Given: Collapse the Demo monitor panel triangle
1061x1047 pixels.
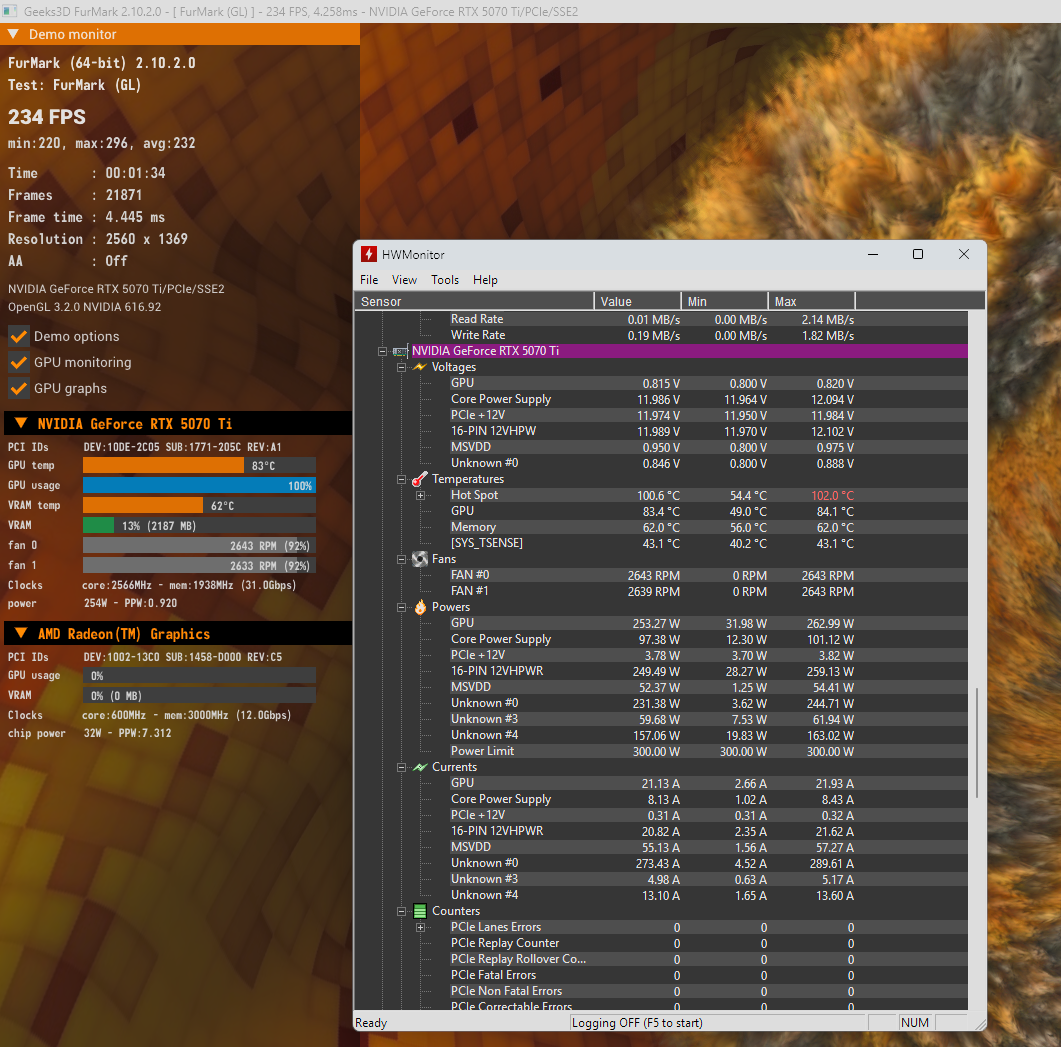Looking at the screenshot, I should (13, 34).
